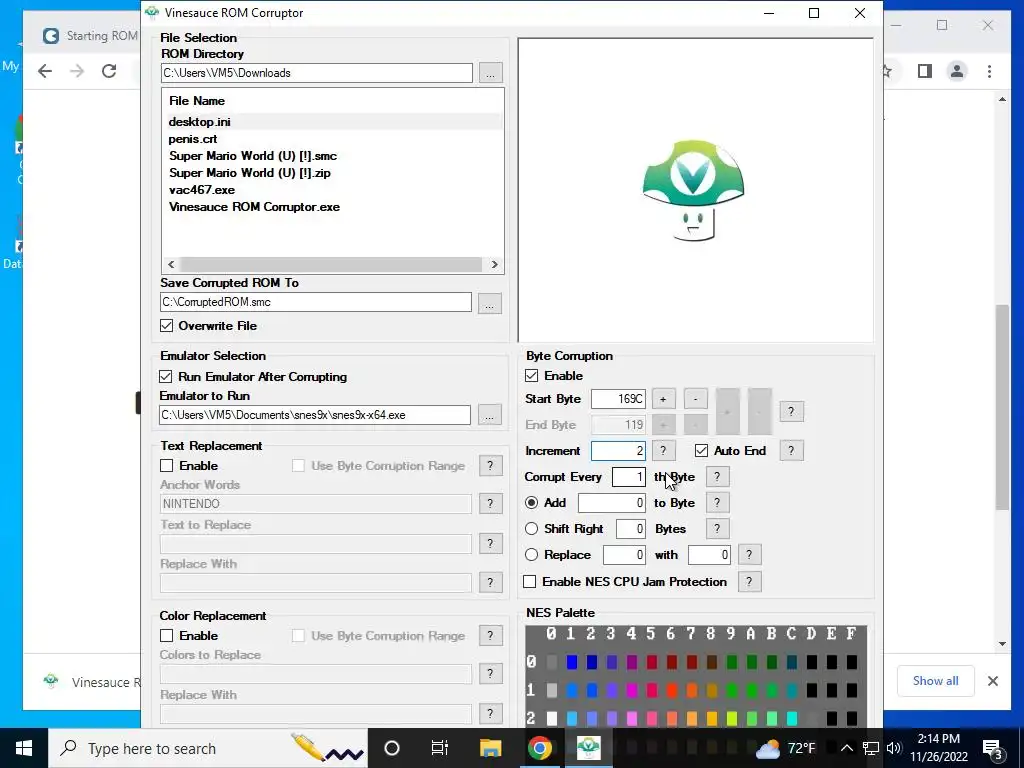The image size is (1024, 768).
Task: Open help for Start Byte range
Action: tap(791, 411)
